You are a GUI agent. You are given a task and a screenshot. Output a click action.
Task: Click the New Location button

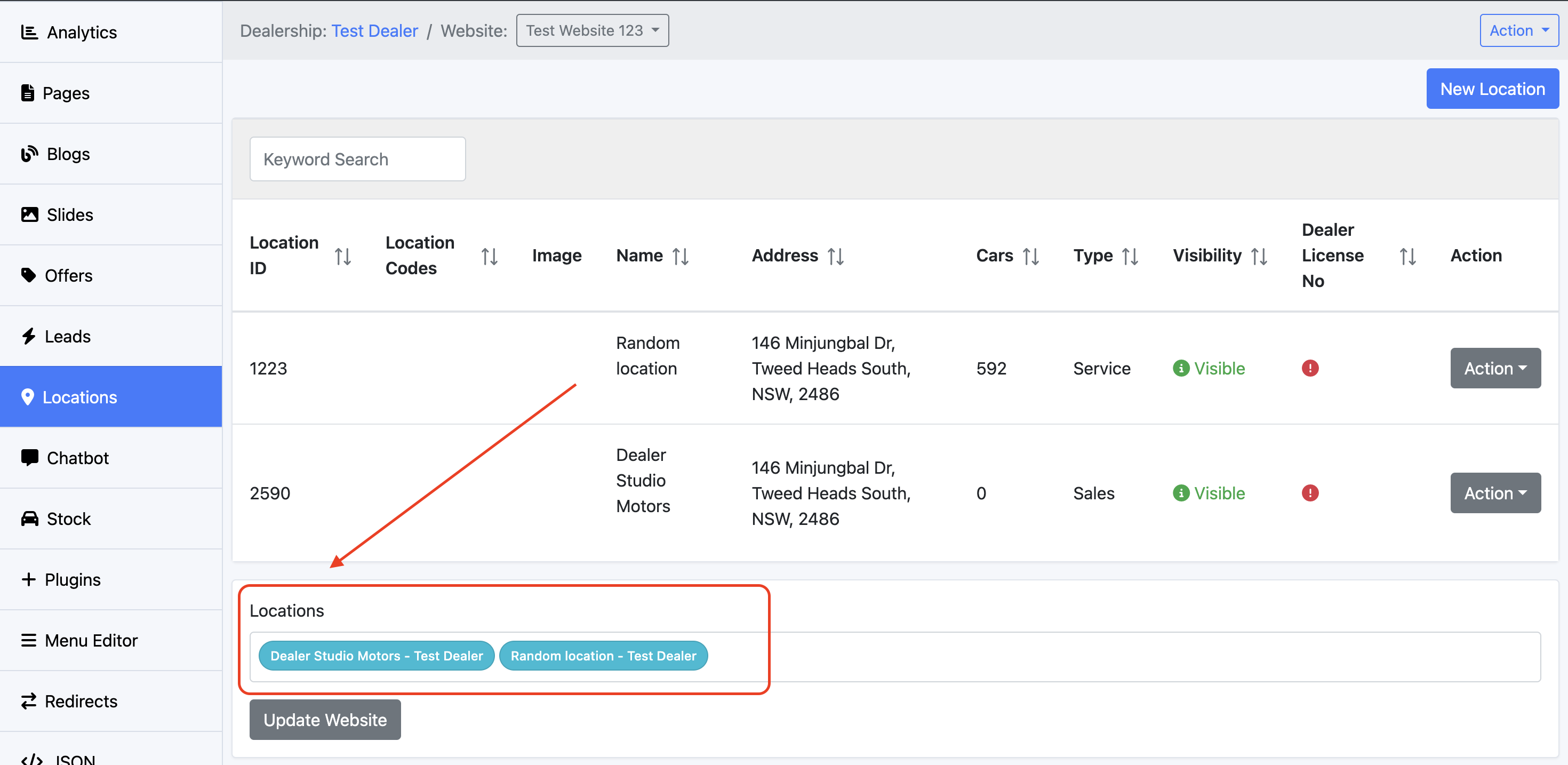point(1491,89)
